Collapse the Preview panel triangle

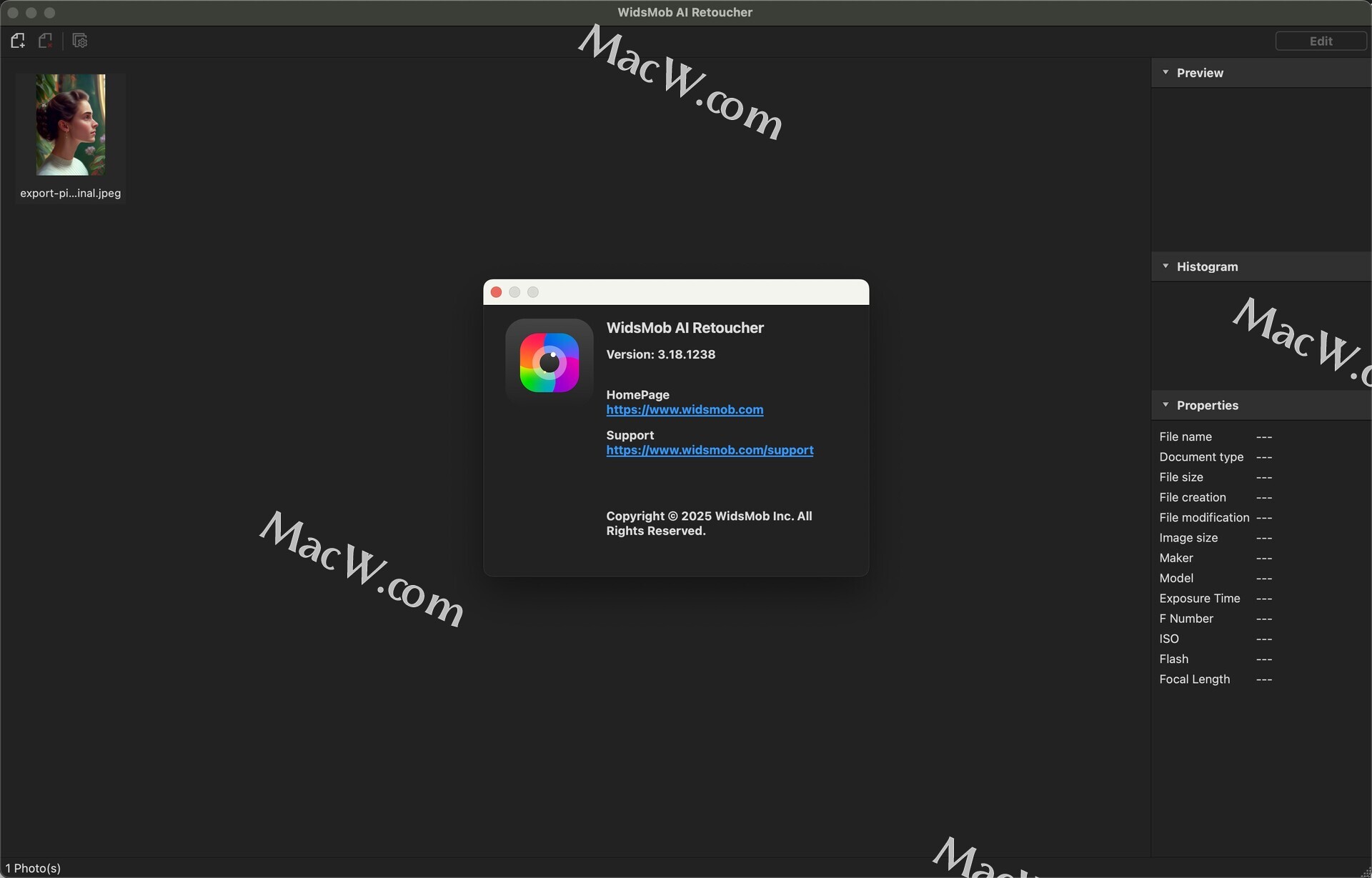1165,72
